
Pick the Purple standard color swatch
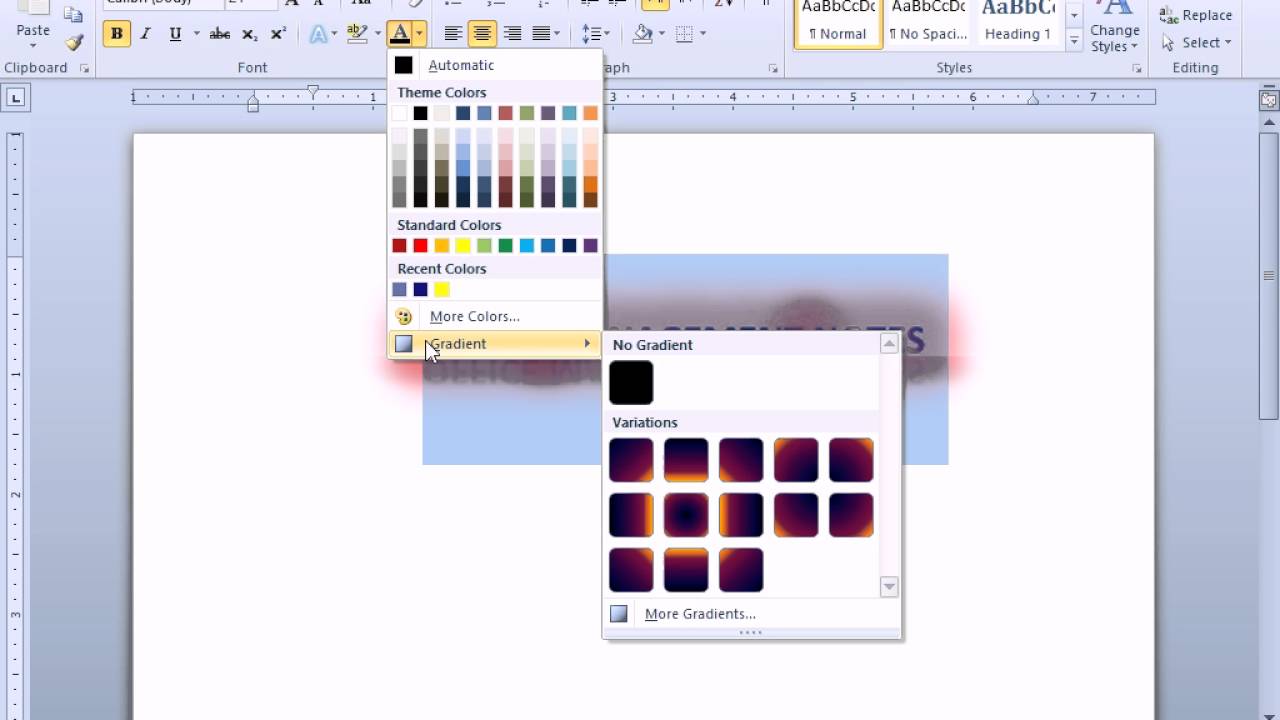pyautogui.click(x=590, y=246)
